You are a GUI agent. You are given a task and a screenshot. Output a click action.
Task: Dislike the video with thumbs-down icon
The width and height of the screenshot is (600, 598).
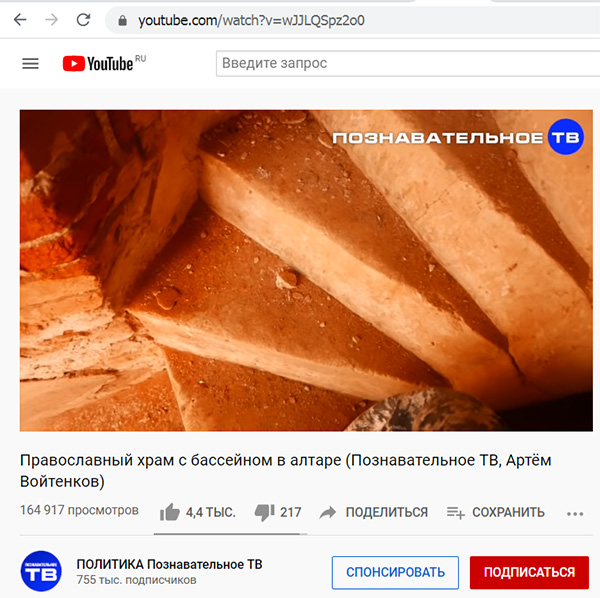pos(265,513)
